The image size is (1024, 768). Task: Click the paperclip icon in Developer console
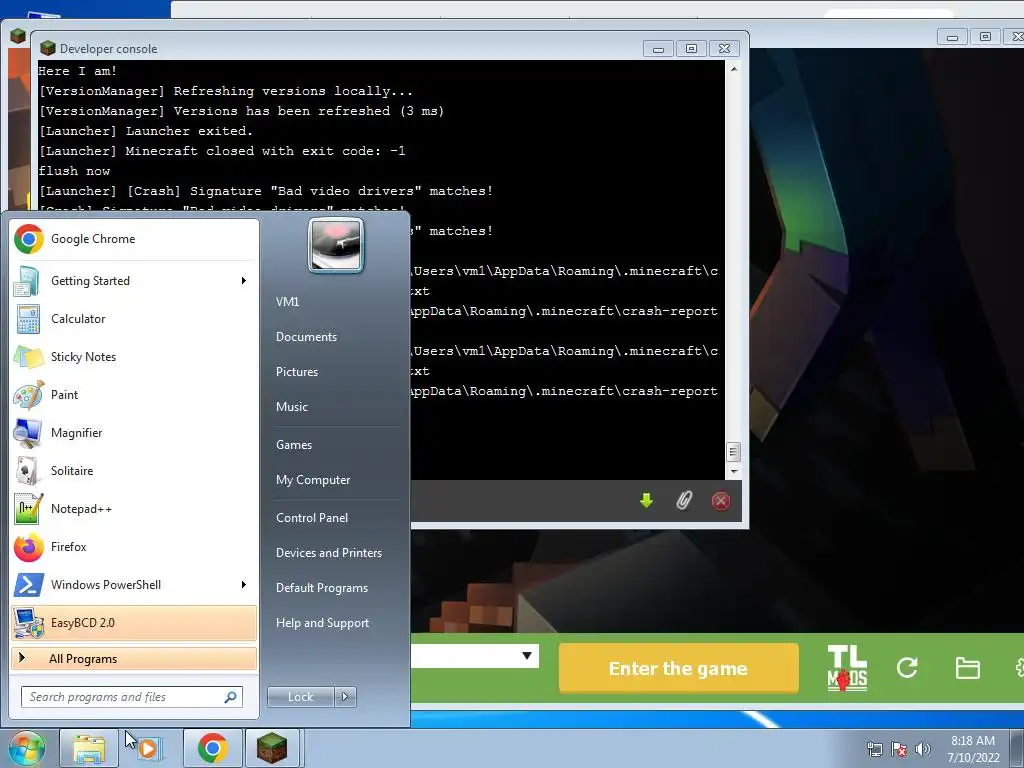[x=684, y=501]
